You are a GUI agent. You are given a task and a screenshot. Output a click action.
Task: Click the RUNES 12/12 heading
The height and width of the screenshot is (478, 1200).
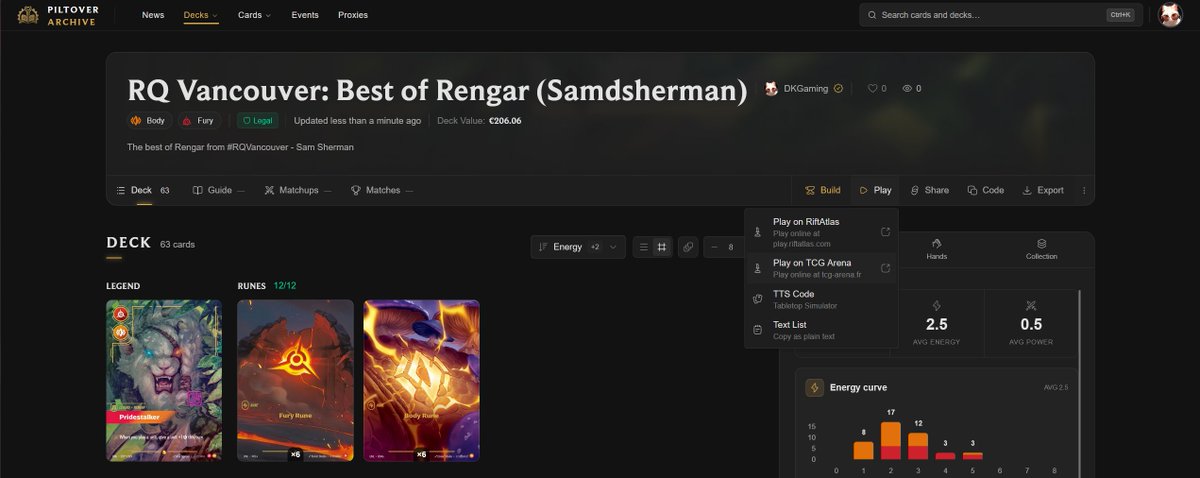[266, 286]
